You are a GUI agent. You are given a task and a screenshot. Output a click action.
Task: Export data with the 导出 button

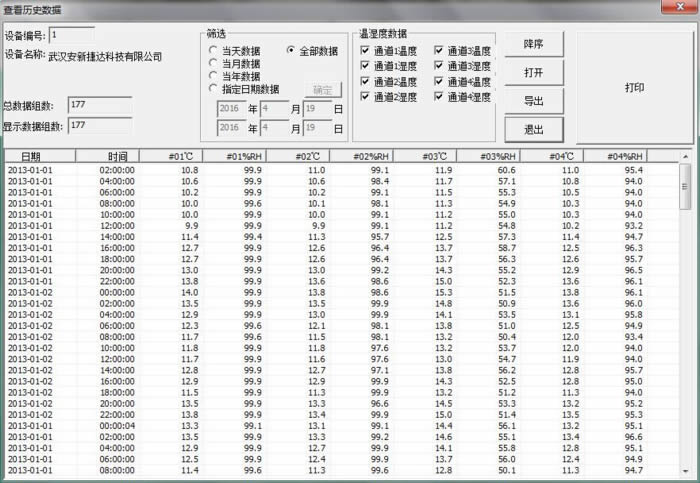[534, 101]
